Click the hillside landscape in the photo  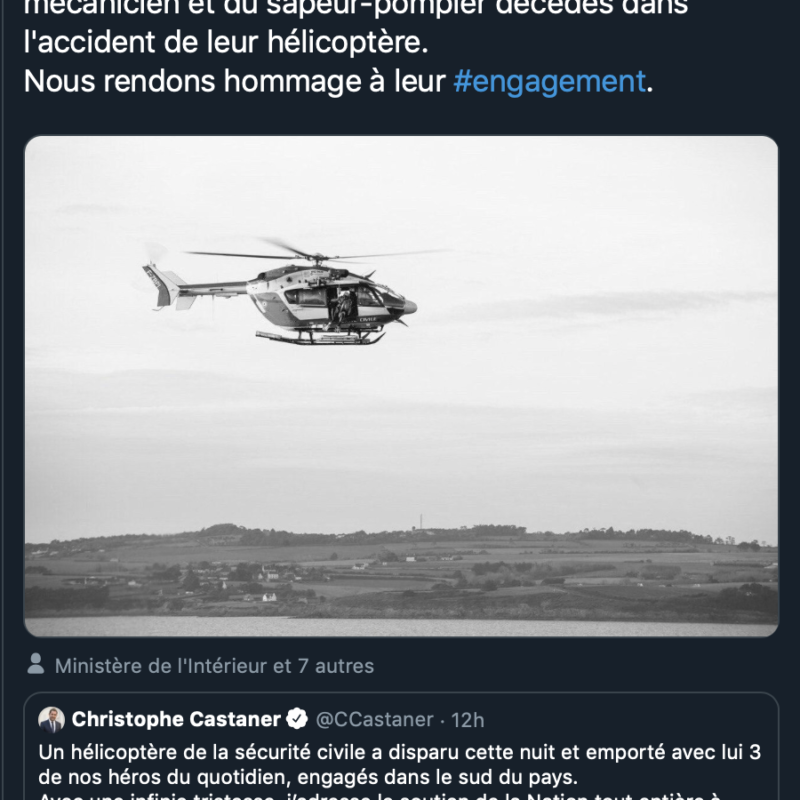click(400, 570)
